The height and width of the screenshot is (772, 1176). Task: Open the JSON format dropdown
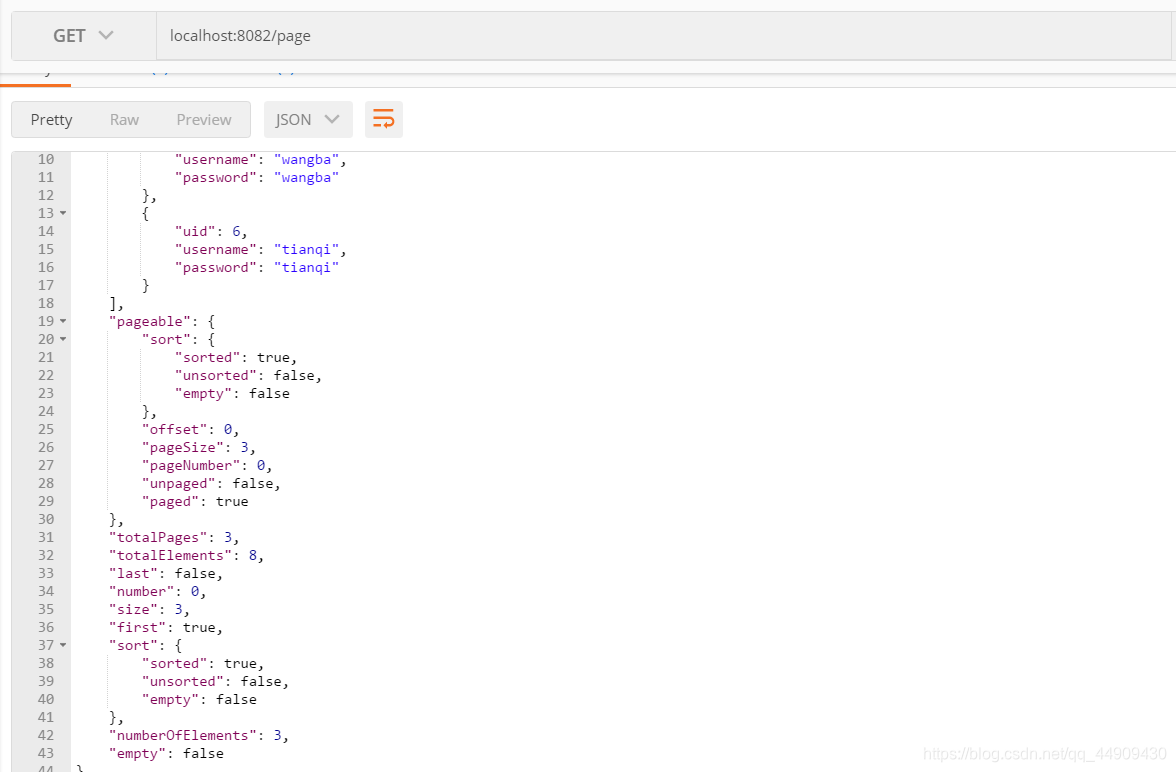(x=308, y=120)
